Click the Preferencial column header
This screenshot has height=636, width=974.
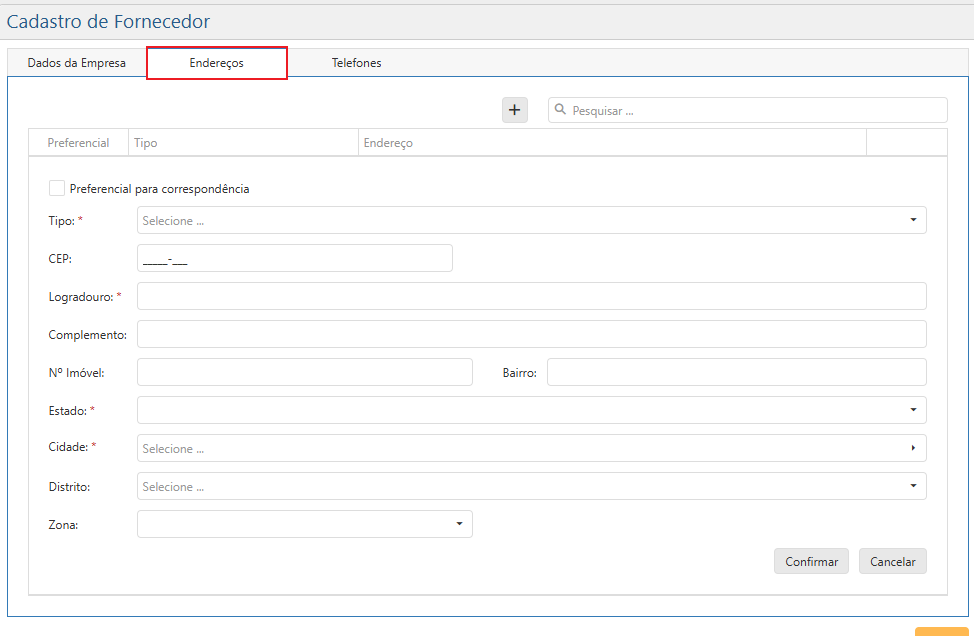(x=78, y=143)
